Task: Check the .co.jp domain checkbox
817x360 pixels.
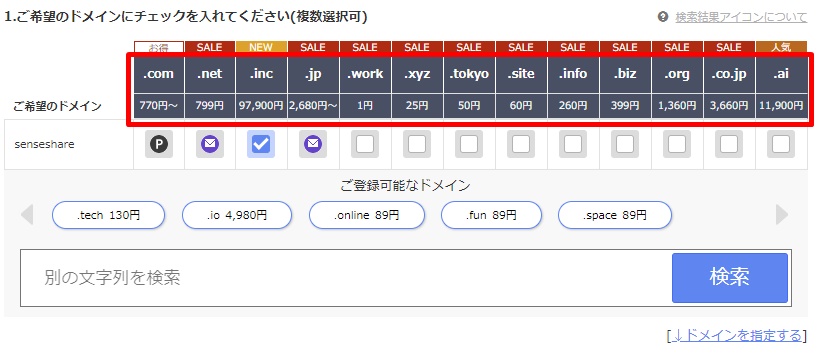Action: [729, 144]
